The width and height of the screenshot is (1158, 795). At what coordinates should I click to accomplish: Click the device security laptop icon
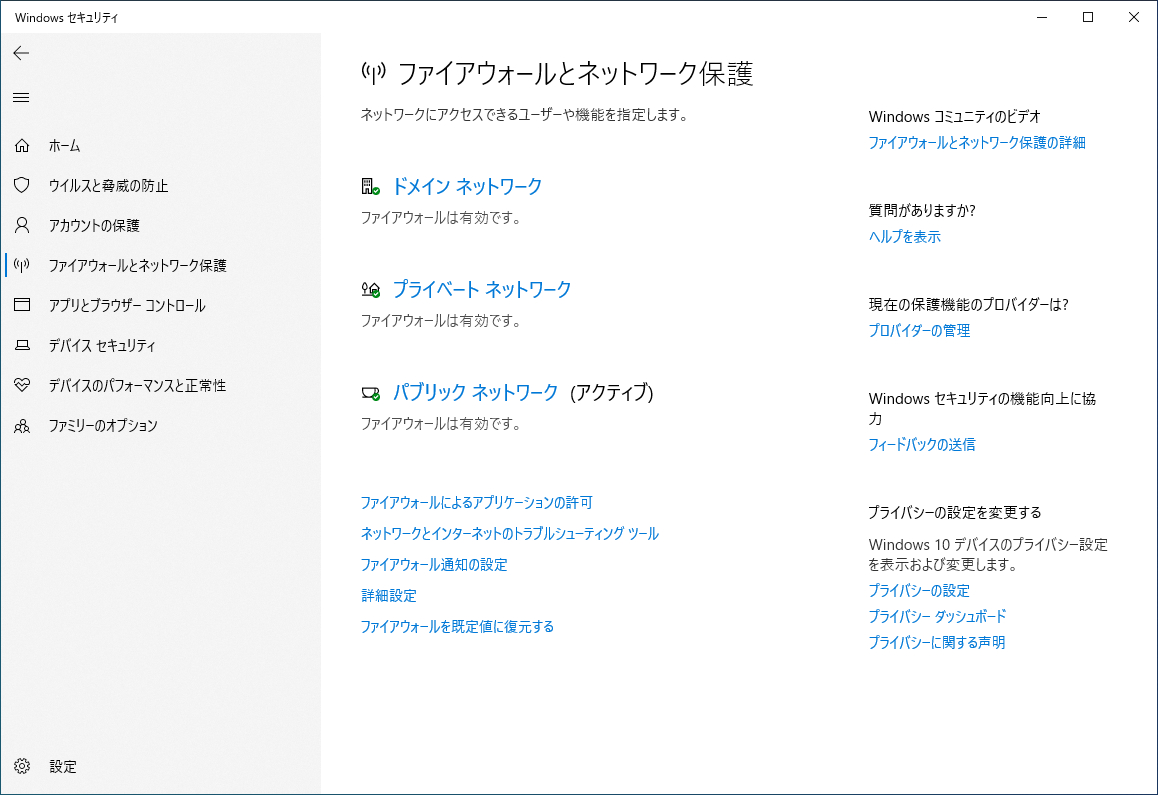22,345
